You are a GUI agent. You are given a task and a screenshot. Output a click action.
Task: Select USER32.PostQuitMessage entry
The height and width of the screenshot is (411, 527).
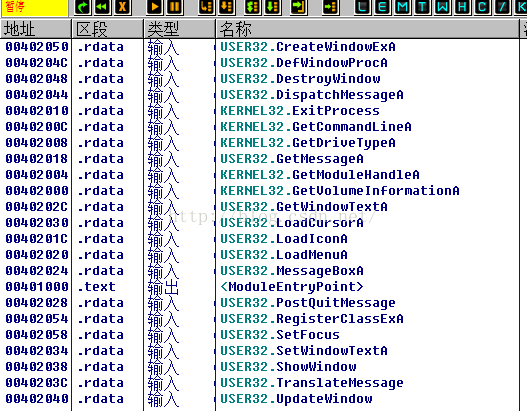308,303
